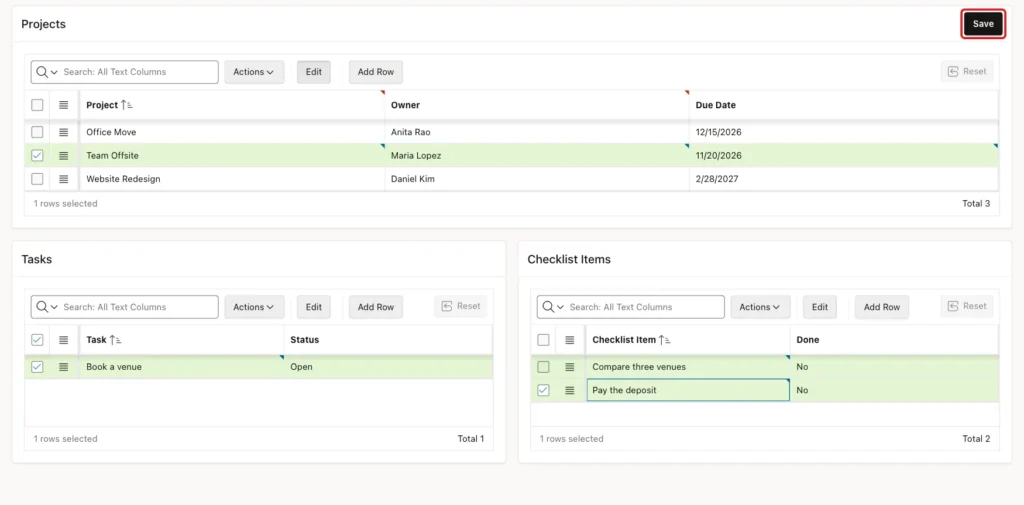
Task: Open Actions dropdown in Tasks toolbar
Action: (x=254, y=307)
